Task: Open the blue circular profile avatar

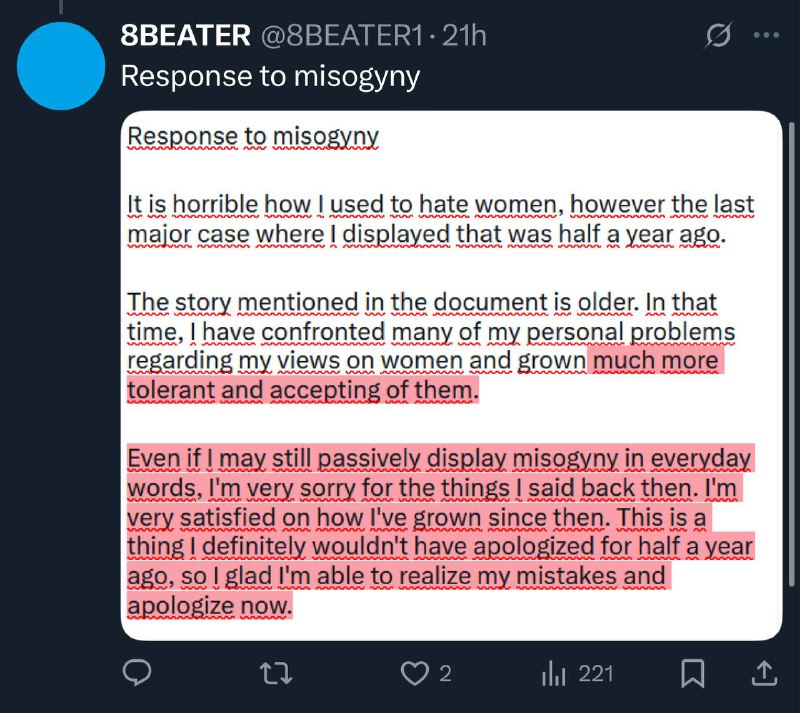Action: [x=61, y=66]
